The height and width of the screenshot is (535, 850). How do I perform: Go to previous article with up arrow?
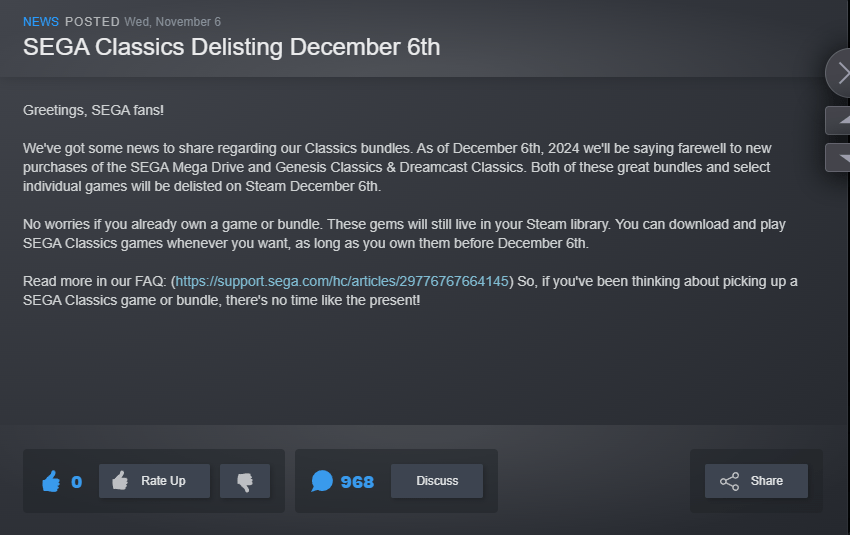click(x=838, y=121)
